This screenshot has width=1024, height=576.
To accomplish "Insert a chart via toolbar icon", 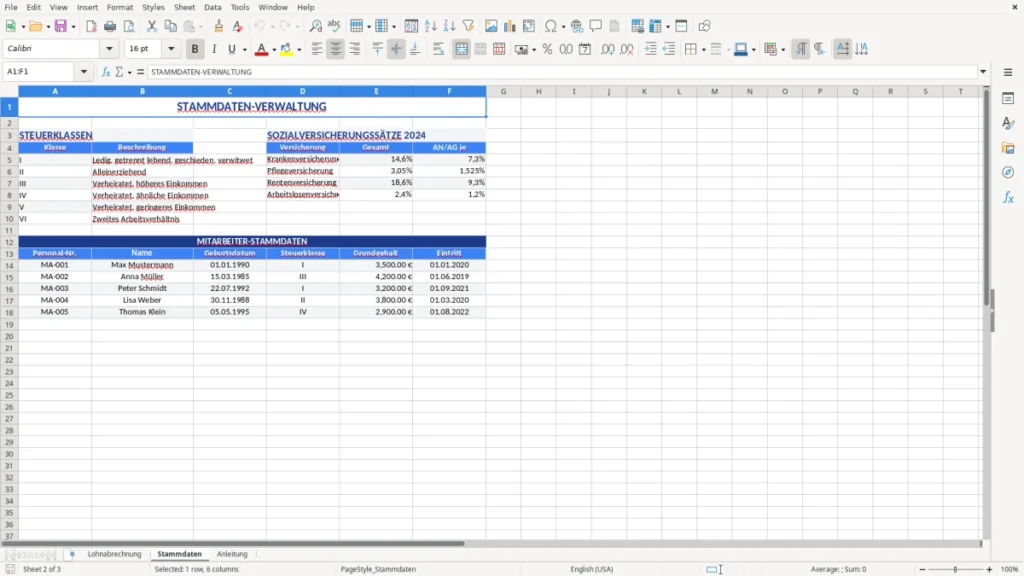I will point(509,26).
